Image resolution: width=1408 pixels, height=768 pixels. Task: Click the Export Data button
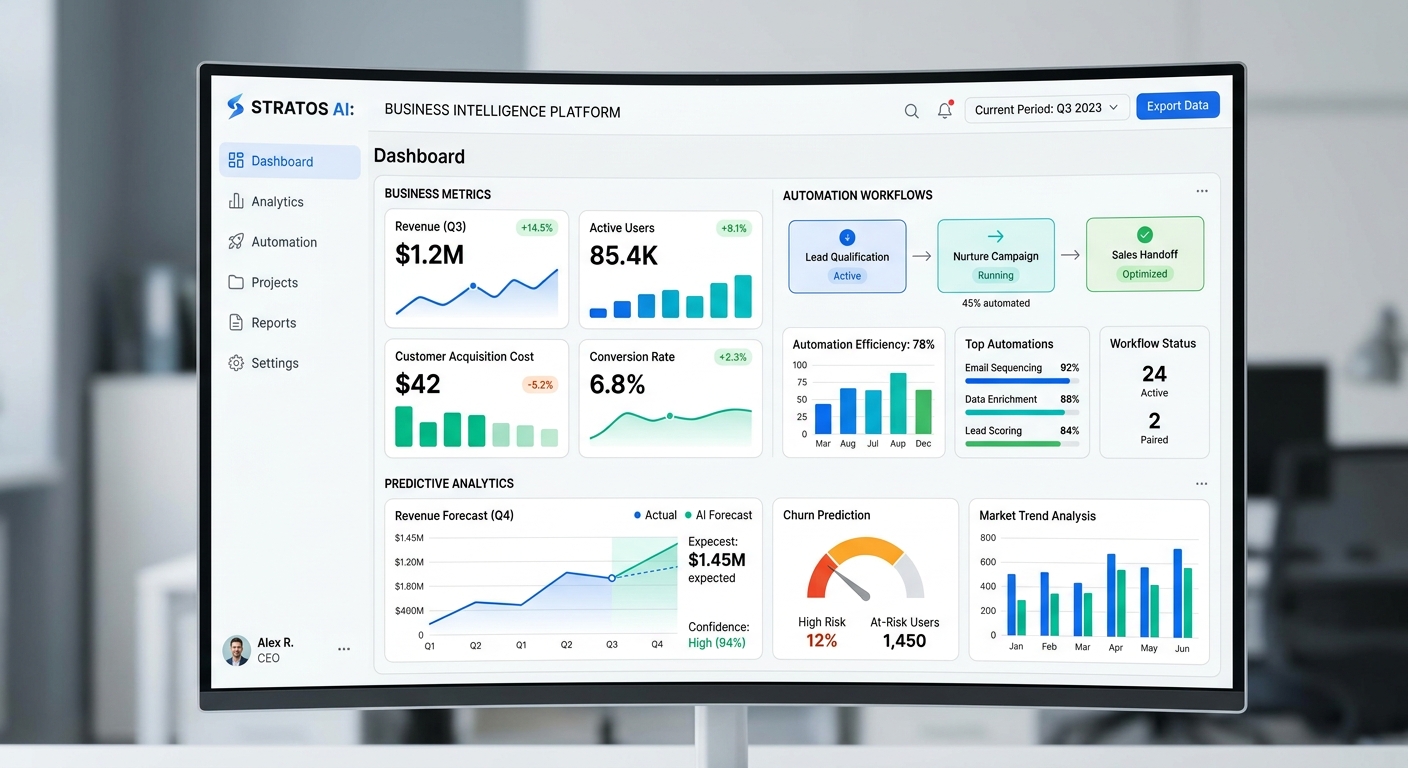[x=1177, y=106]
